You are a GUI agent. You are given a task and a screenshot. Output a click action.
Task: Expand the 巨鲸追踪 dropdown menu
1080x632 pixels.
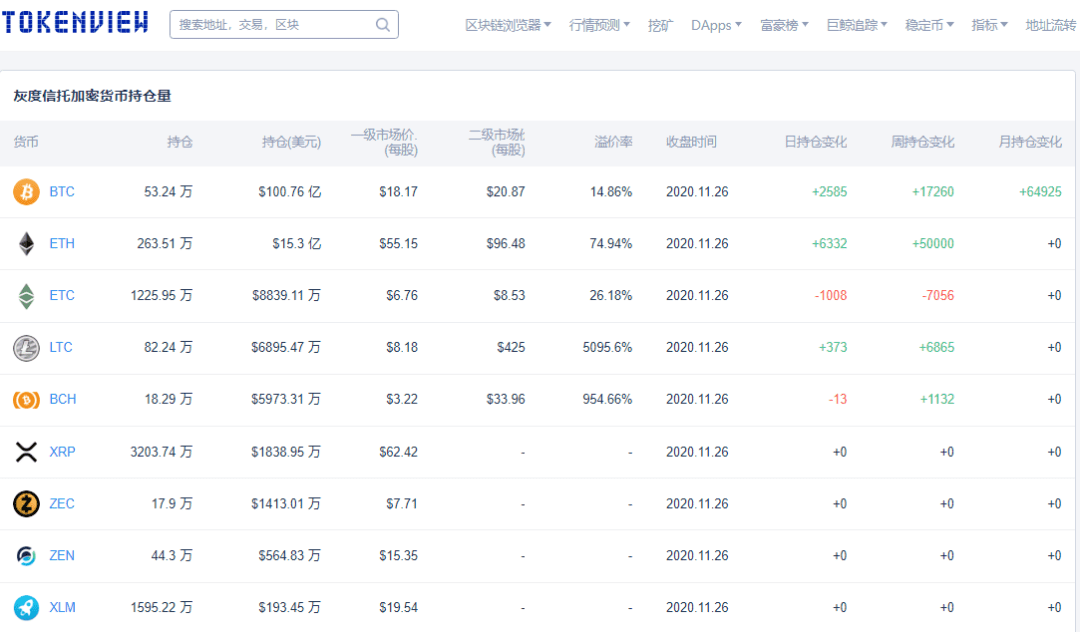[857, 25]
